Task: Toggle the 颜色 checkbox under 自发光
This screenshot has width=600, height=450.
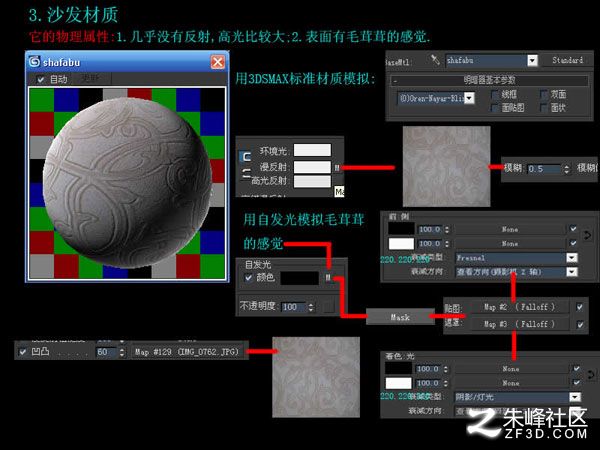Action: point(249,277)
